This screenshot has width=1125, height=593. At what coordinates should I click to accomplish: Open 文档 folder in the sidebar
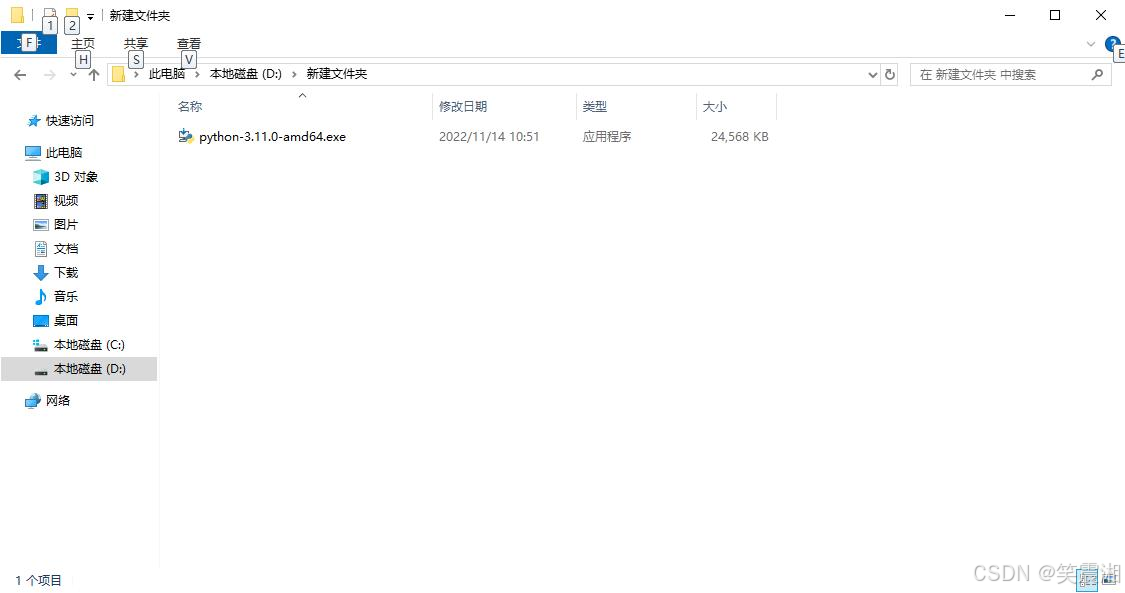pyautogui.click(x=66, y=249)
